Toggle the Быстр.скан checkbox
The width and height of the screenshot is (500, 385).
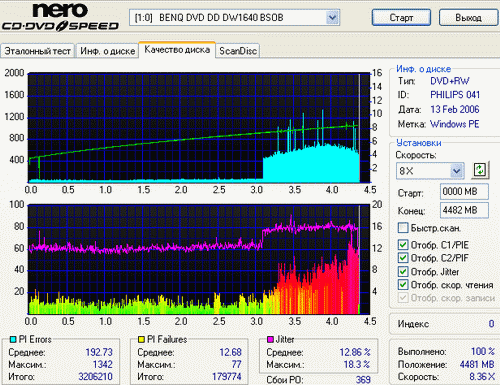click(x=403, y=228)
